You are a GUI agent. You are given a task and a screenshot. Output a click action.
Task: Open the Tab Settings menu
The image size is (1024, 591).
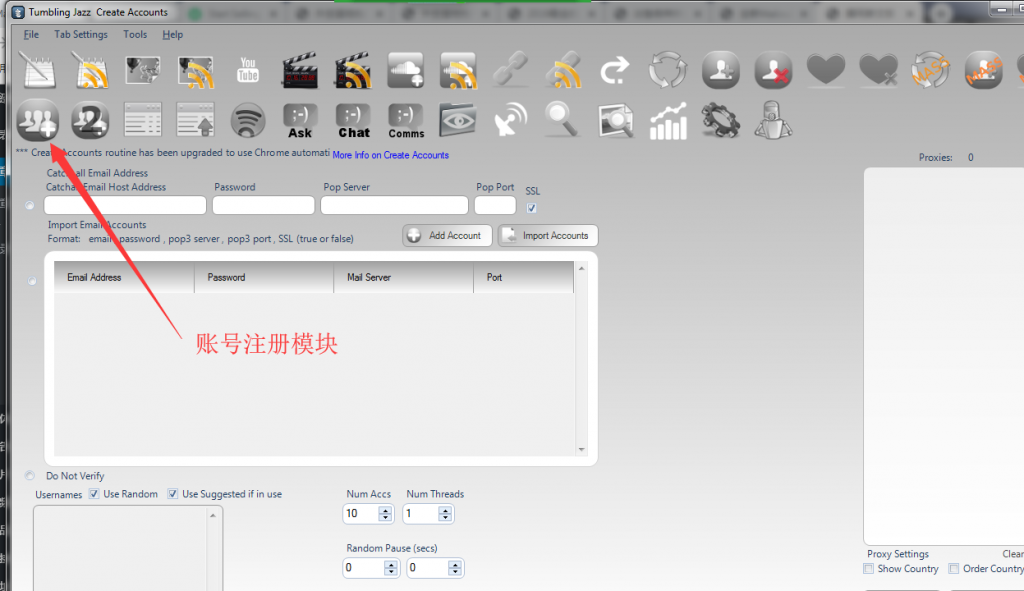click(80, 34)
